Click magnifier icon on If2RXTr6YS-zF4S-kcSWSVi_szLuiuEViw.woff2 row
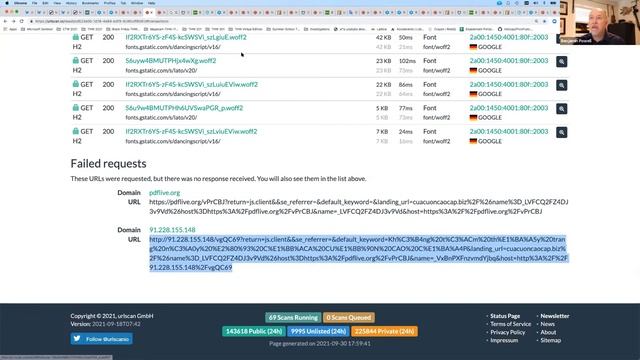The image size is (640, 360). [562, 85]
